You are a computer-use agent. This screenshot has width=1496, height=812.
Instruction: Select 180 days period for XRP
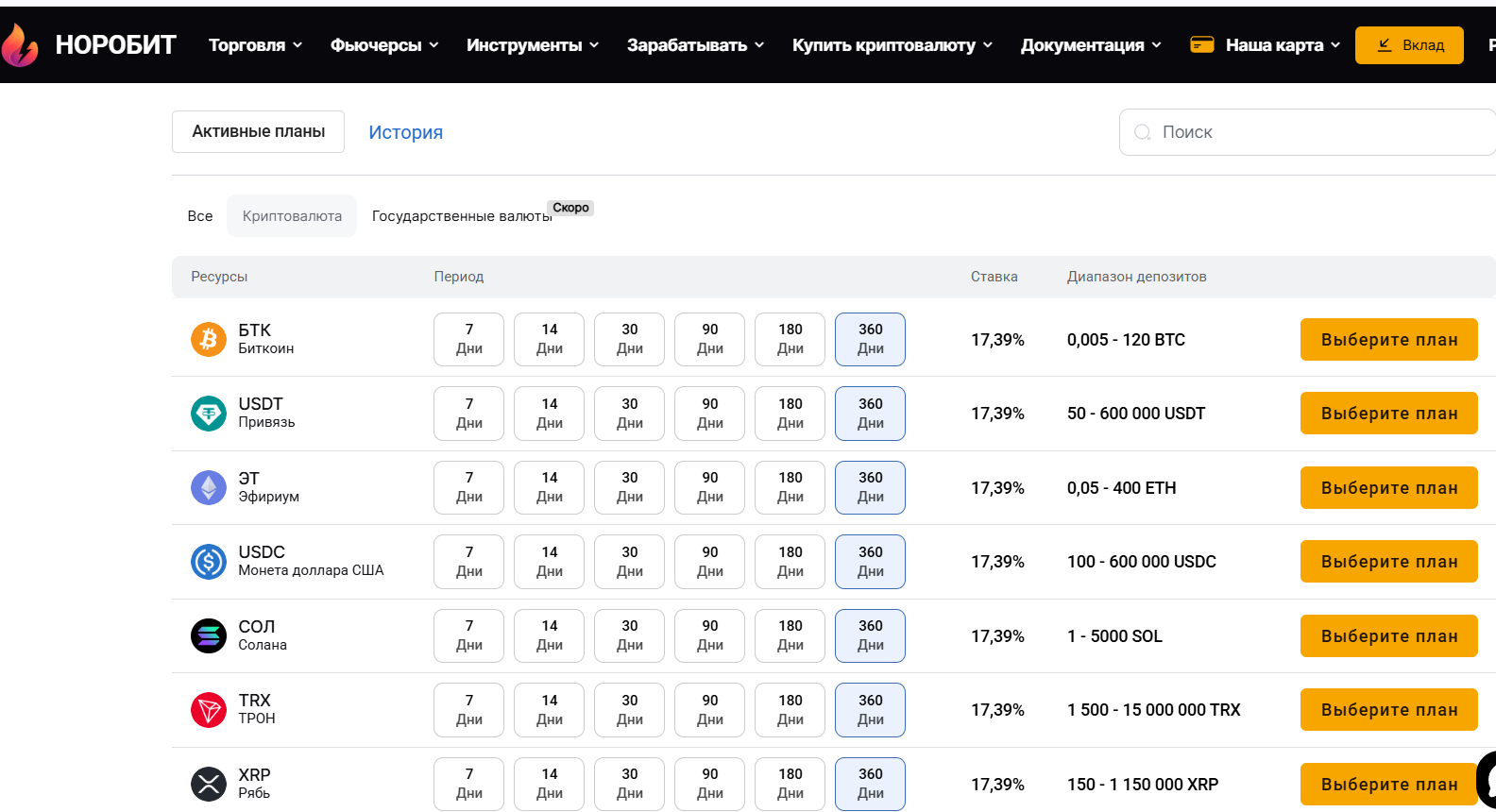[x=790, y=784]
